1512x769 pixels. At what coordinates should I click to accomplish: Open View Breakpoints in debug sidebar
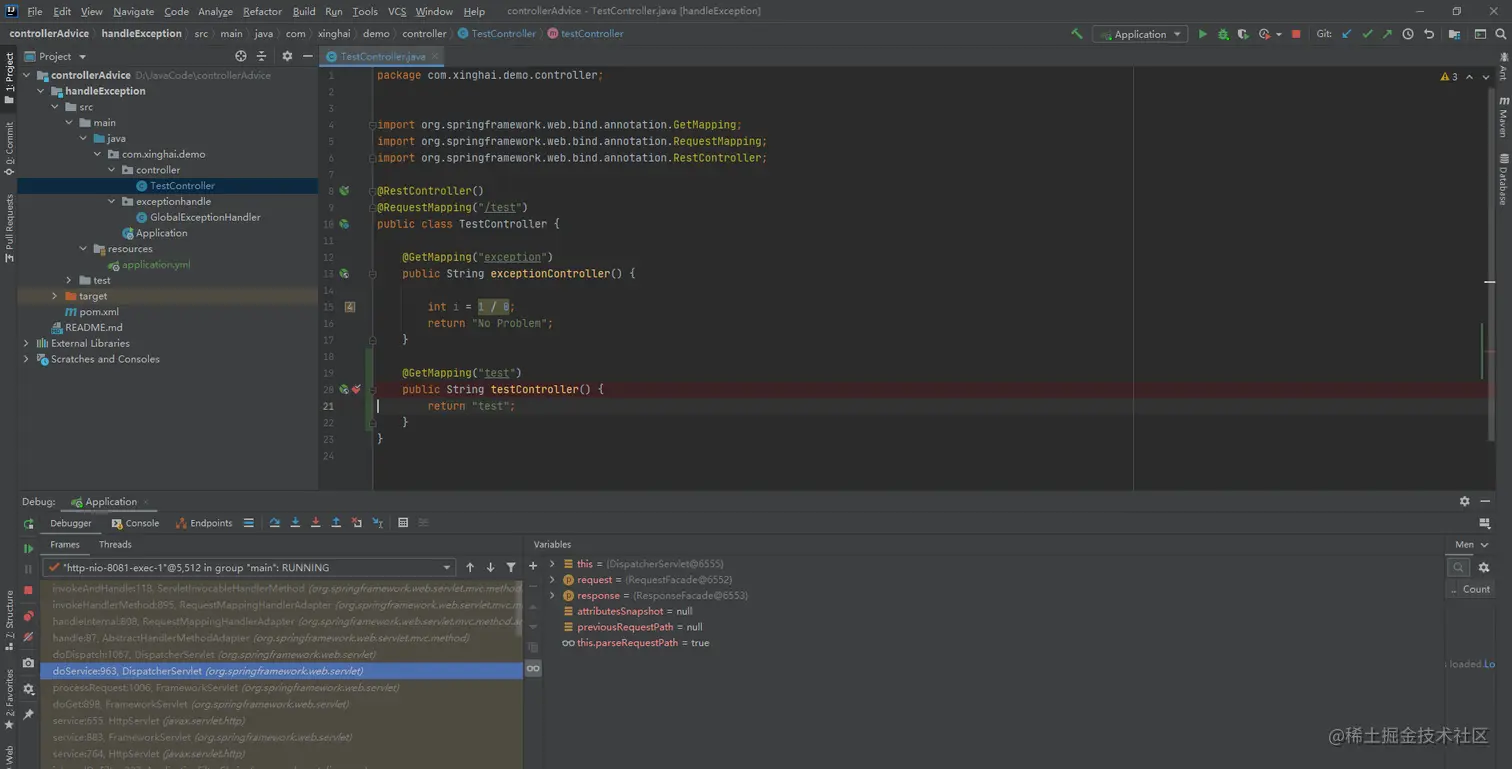tap(28, 616)
